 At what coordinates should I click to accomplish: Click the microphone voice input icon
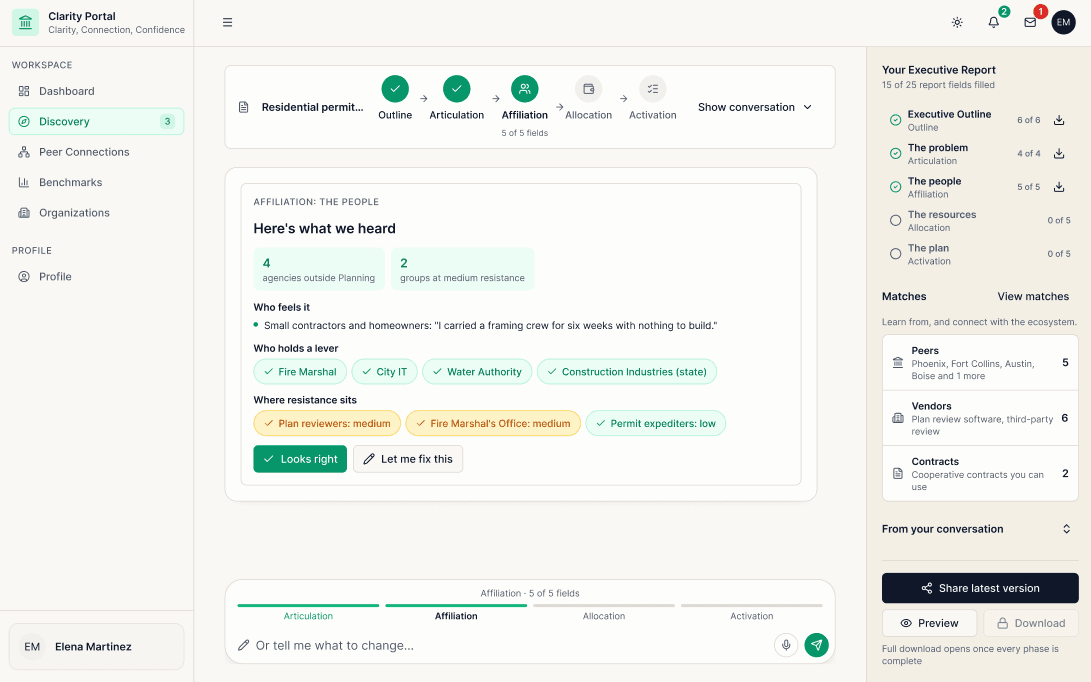[x=786, y=645]
